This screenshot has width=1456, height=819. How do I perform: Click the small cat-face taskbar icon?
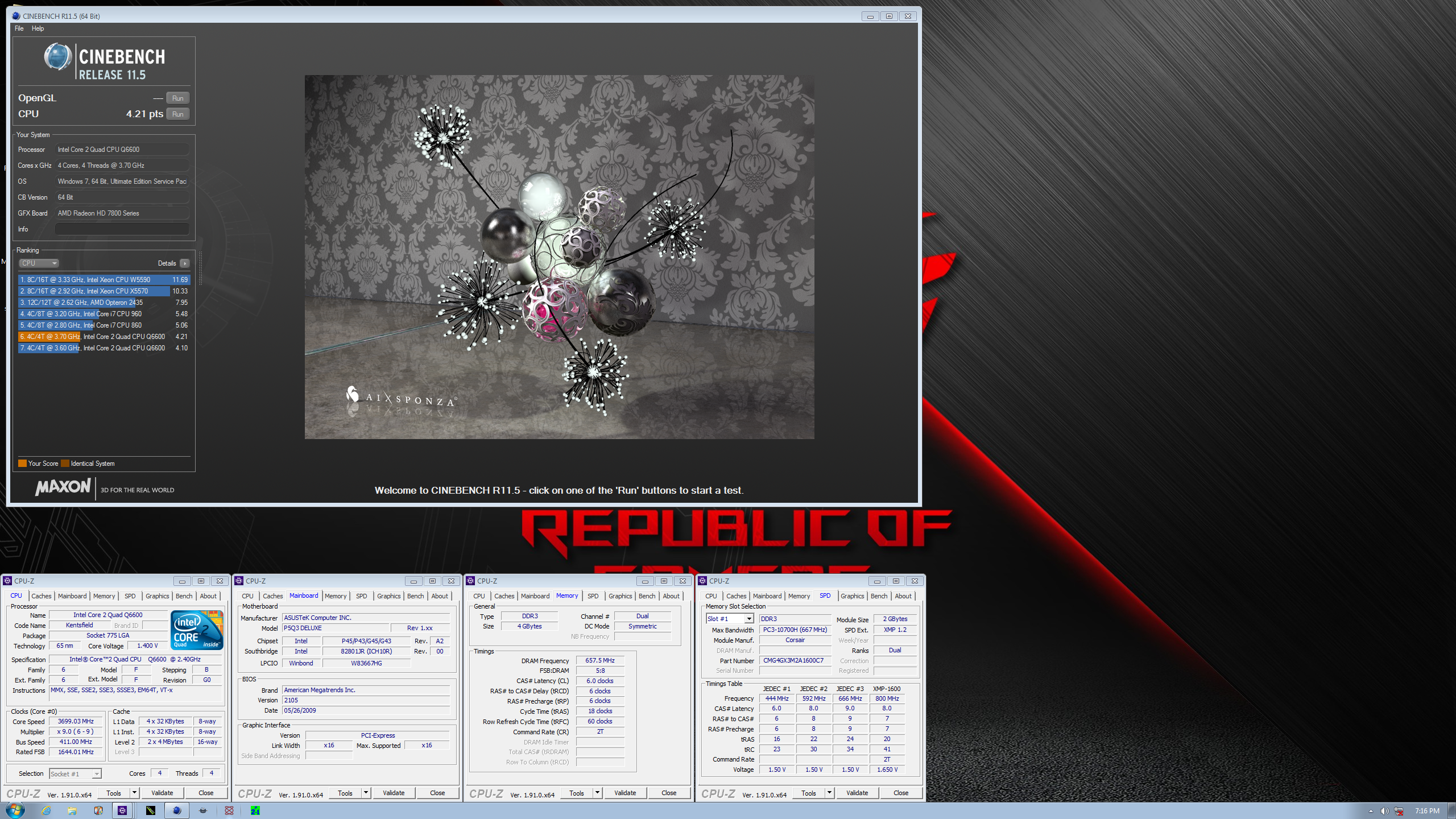coord(203,810)
